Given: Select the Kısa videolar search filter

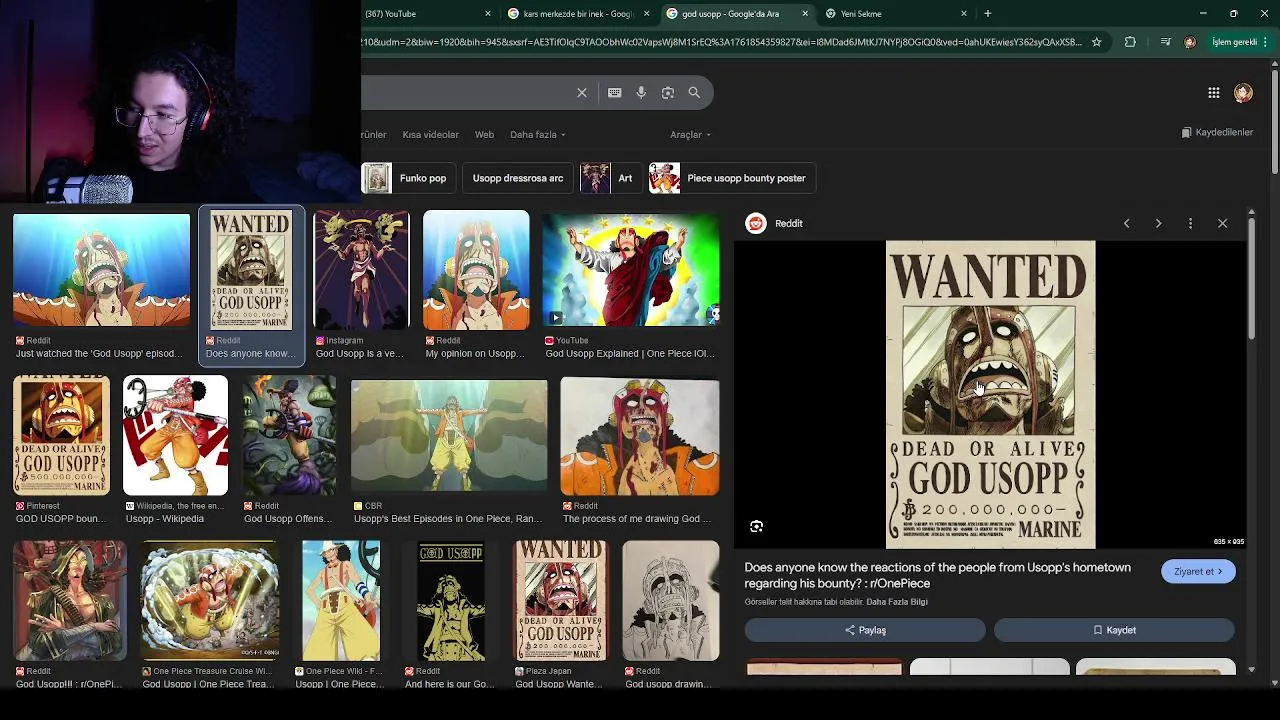Looking at the screenshot, I should coord(430,134).
